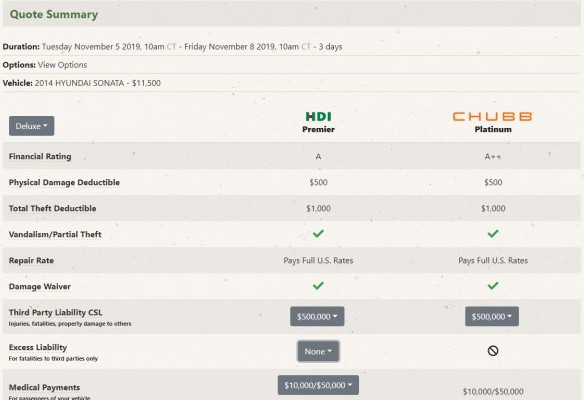Click CHUBB Medical Payments $10,000/$50,000 value
The width and height of the screenshot is (584, 400).
point(493,391)
